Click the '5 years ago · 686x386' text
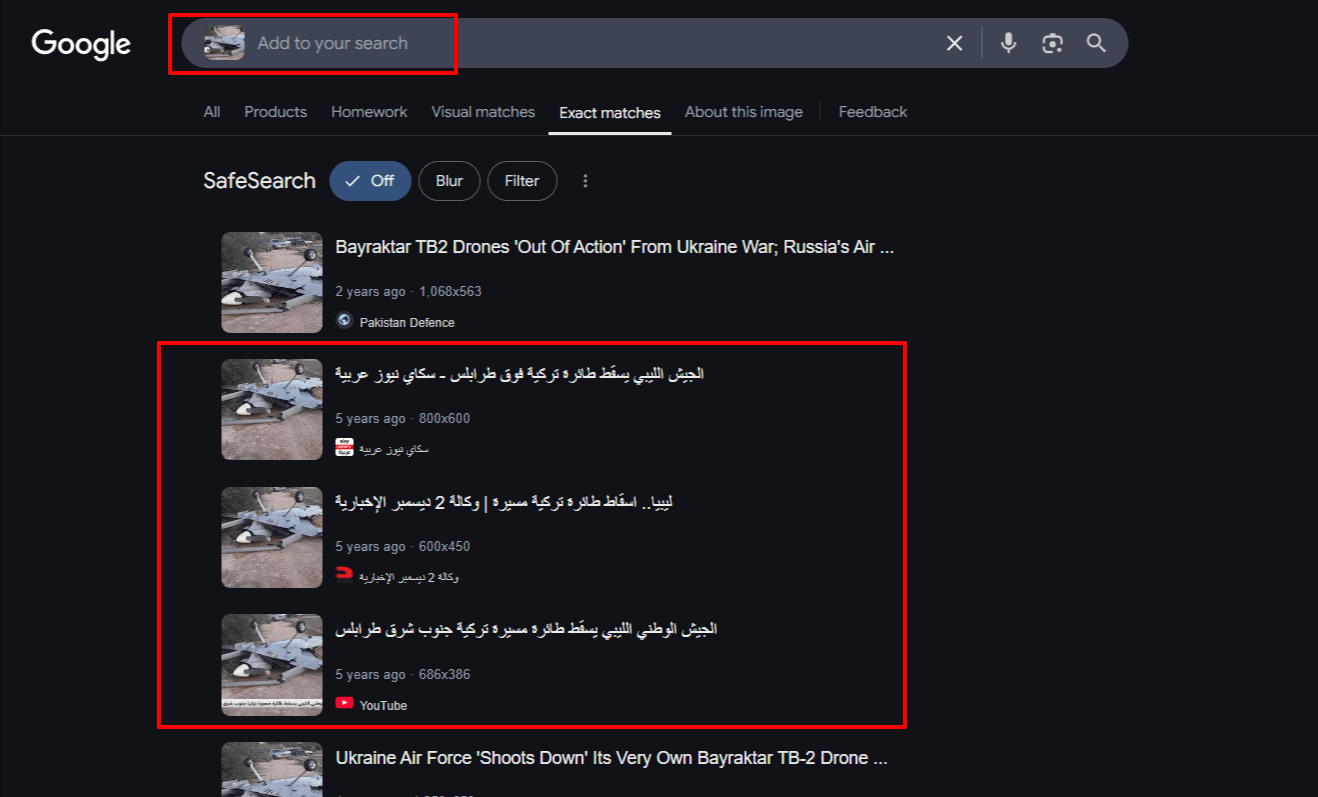This screenshot has height=797, width=1318. pyautogui.click(x=402, y=675)
